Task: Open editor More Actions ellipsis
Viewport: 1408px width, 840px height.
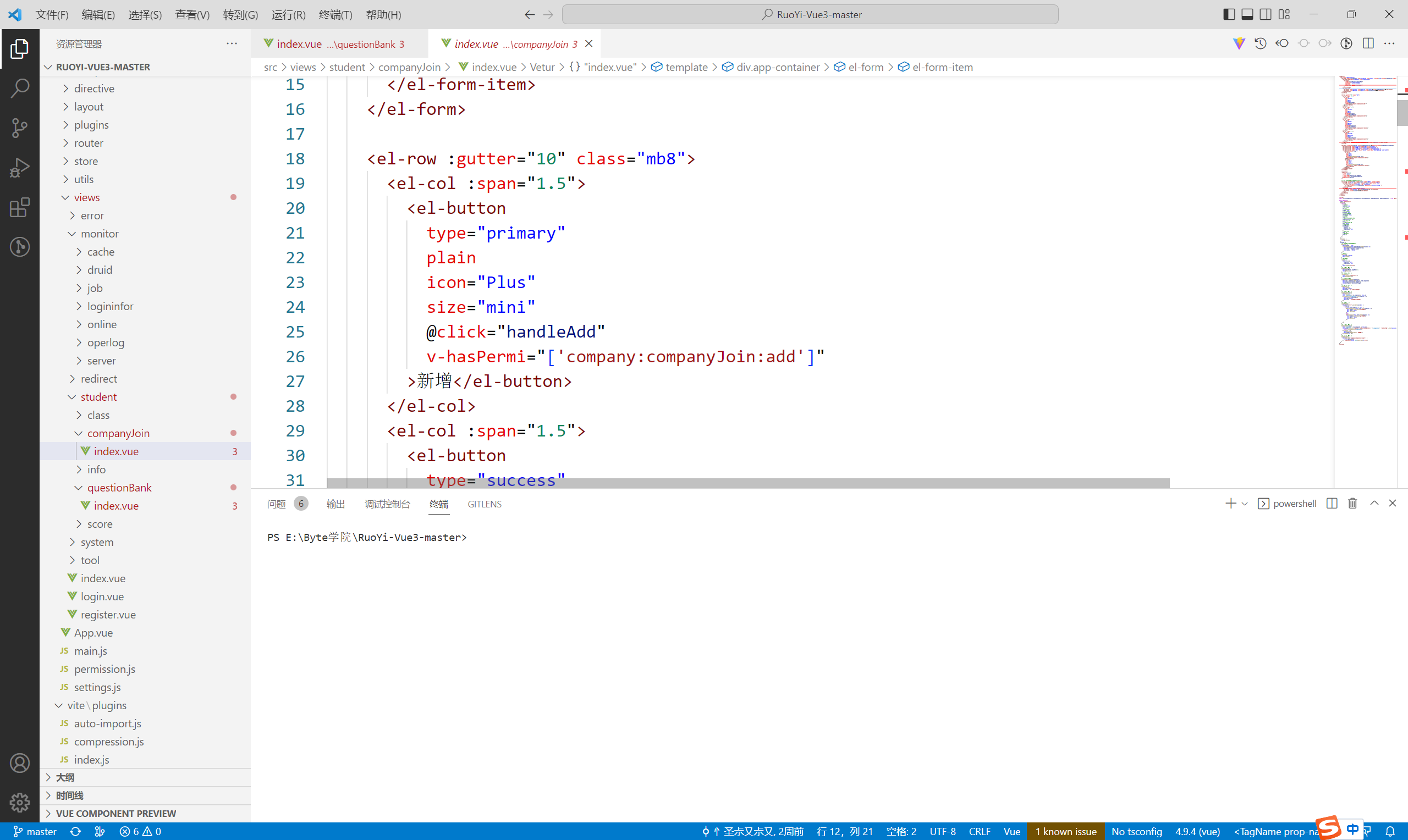Action: pos(1389,43)
